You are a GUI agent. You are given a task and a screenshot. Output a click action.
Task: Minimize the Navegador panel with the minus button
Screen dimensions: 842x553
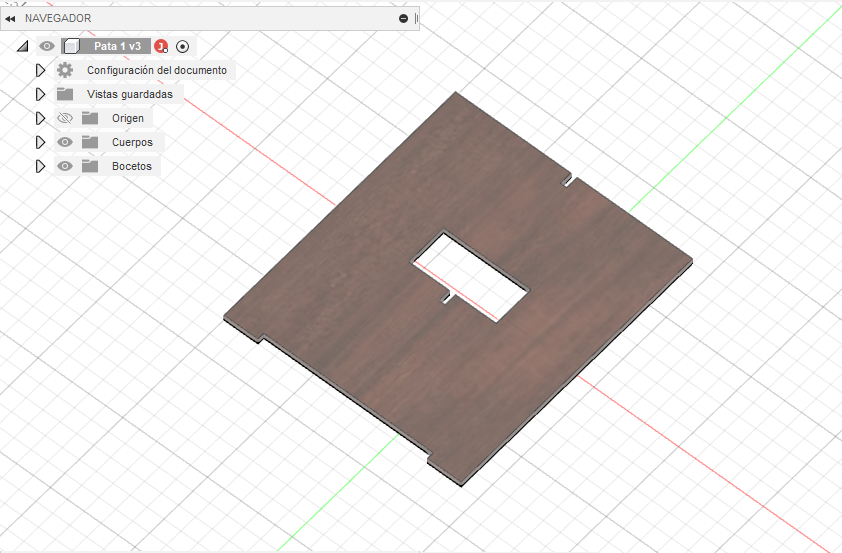click(x=403, y=19)
